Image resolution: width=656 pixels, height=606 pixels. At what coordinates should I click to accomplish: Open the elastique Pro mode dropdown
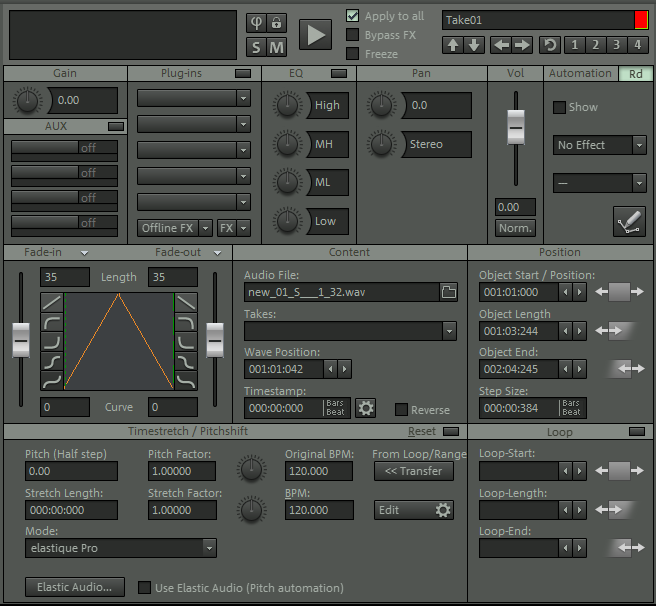pos(209,548)
